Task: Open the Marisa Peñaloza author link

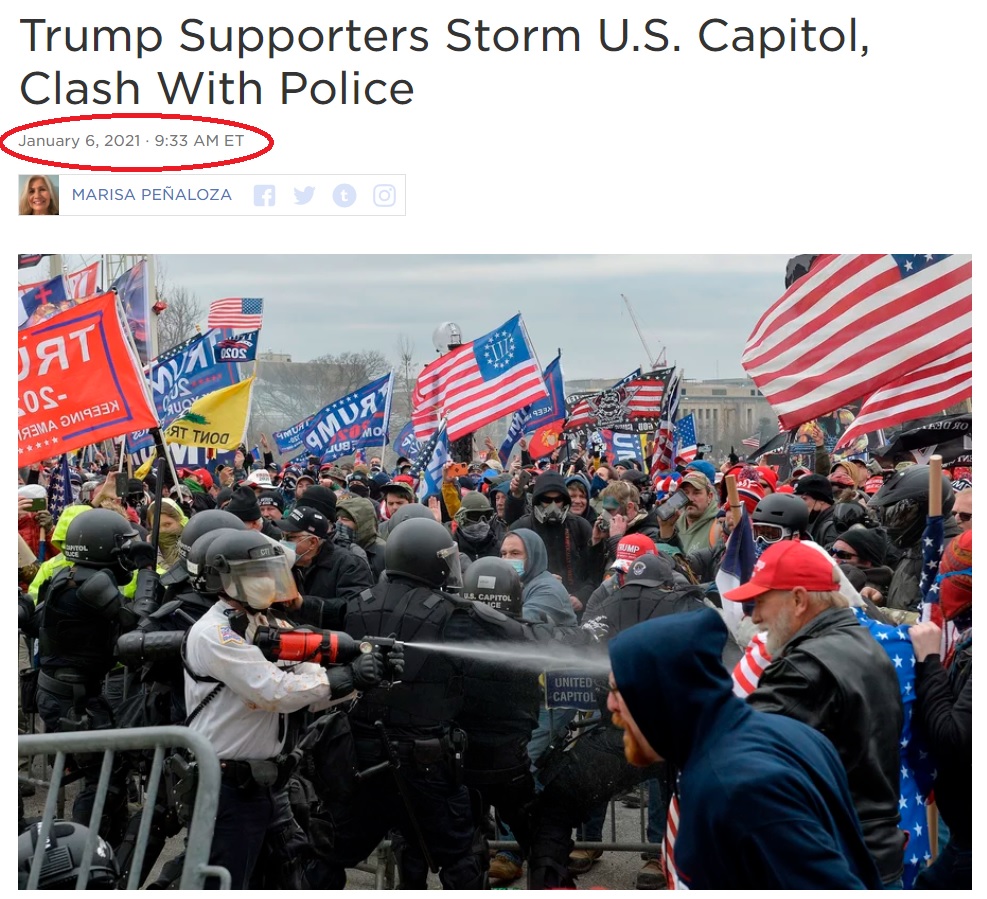Action: pyautogui.click(x=152, y=195)
